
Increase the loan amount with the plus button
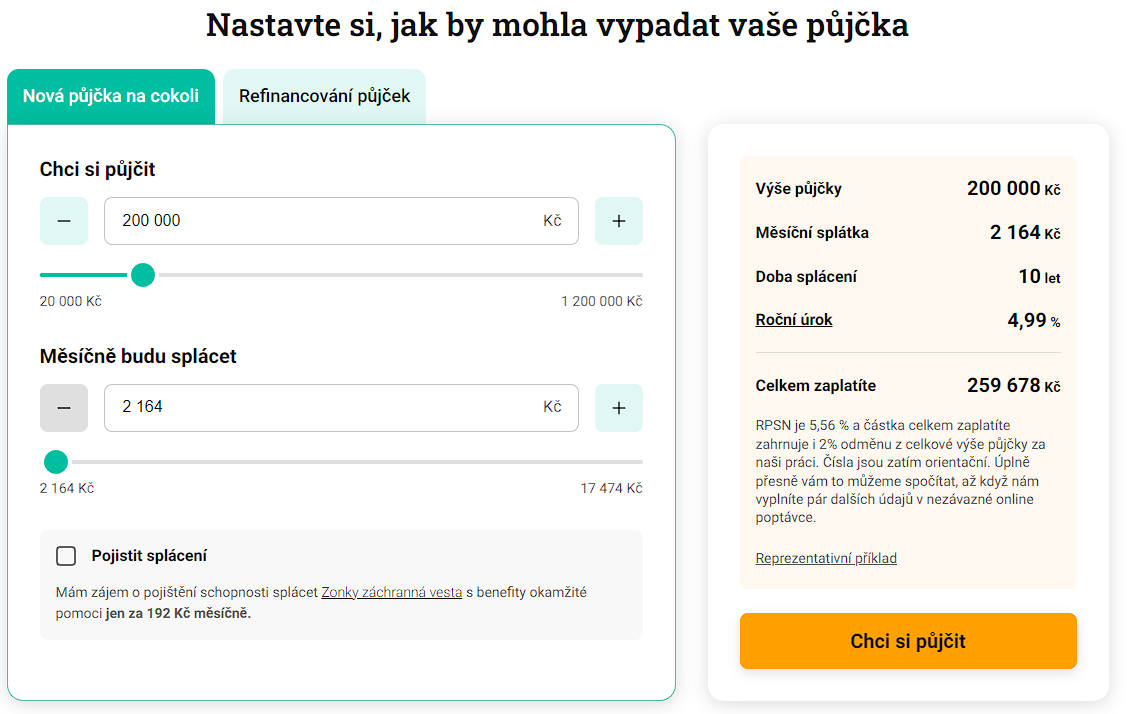[x=619, y=221]
